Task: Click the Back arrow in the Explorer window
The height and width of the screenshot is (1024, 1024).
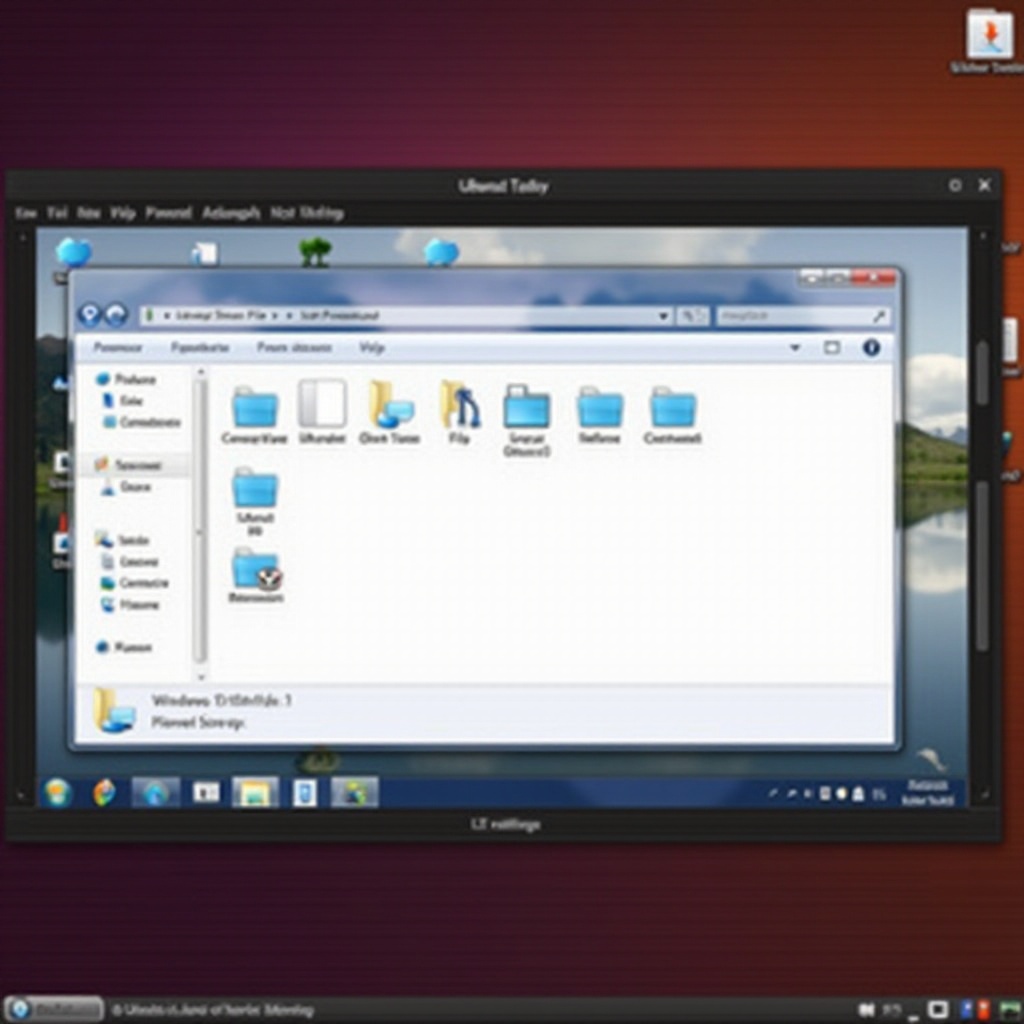Action: click(90, 315)
